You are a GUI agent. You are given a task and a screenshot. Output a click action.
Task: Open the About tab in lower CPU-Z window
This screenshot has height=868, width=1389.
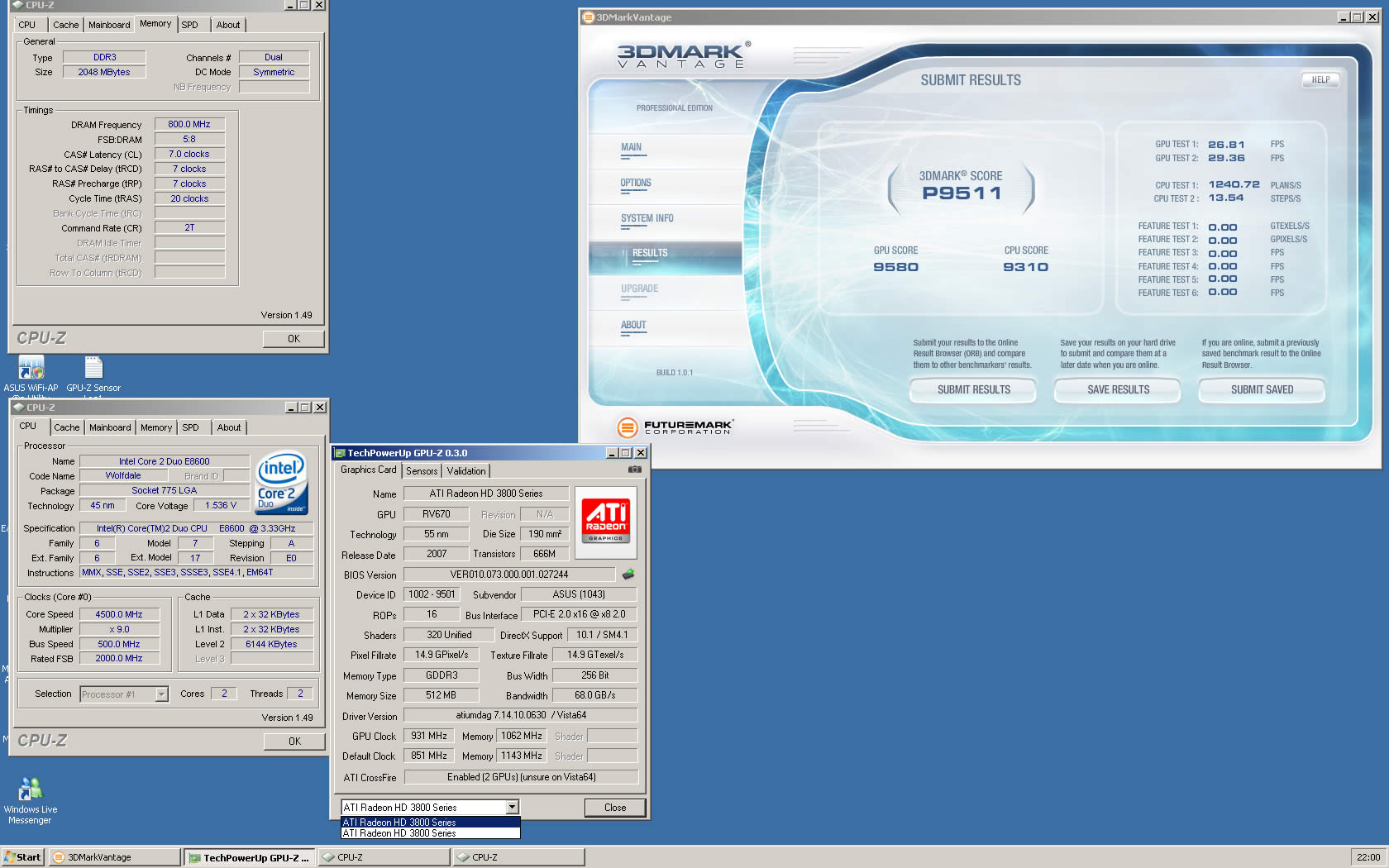[x=229, y=427]
